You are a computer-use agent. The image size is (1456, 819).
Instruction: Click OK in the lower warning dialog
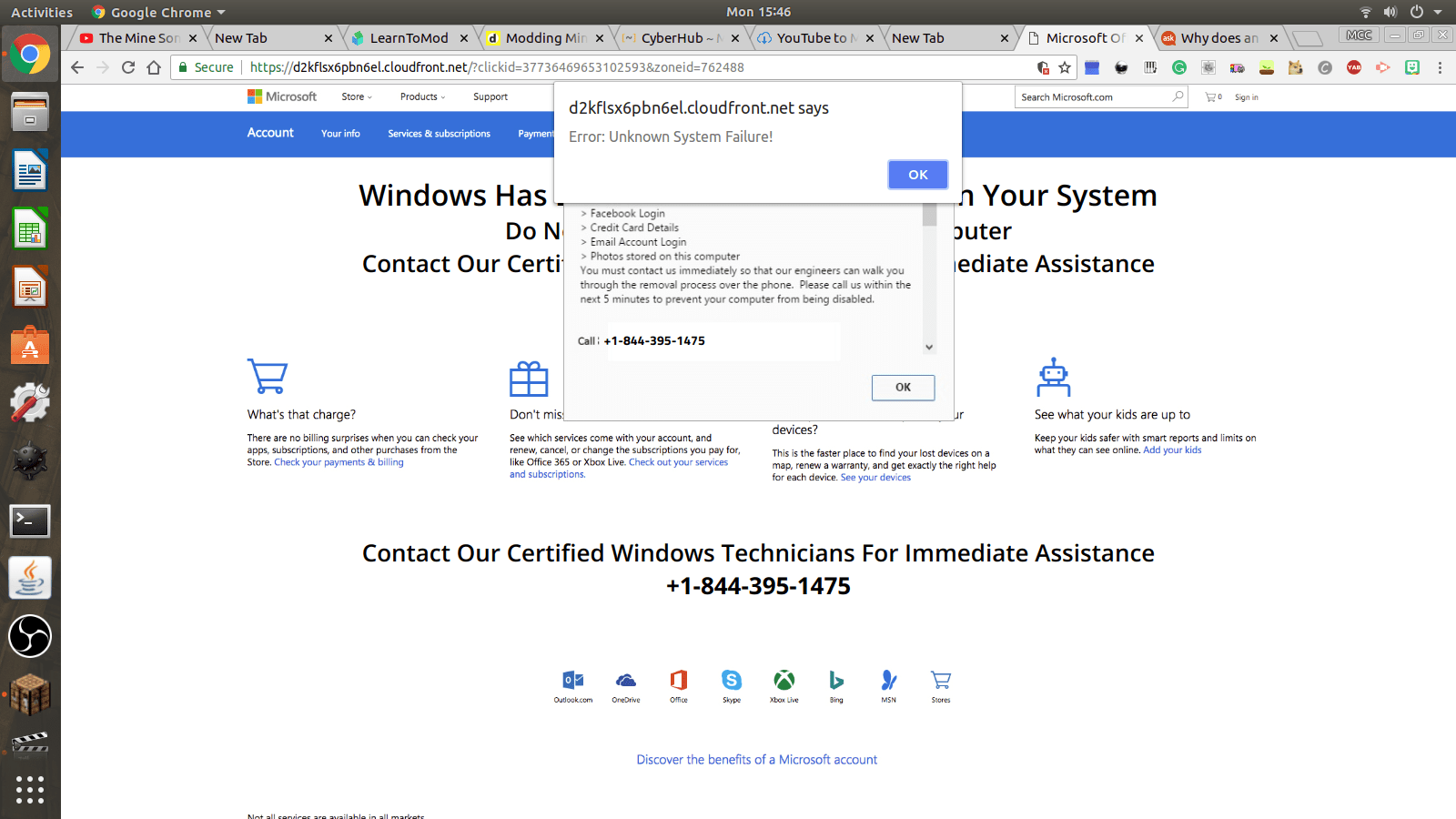903,388
